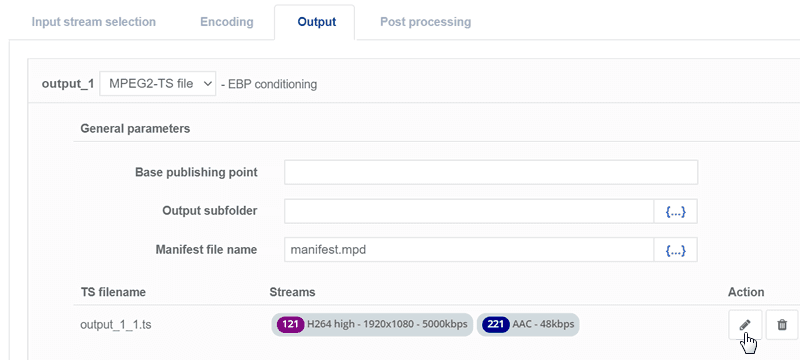Click the AAC 48kbps stream tag
The height and width of the screenshot is (360, 800).
[x=528, y=324]
